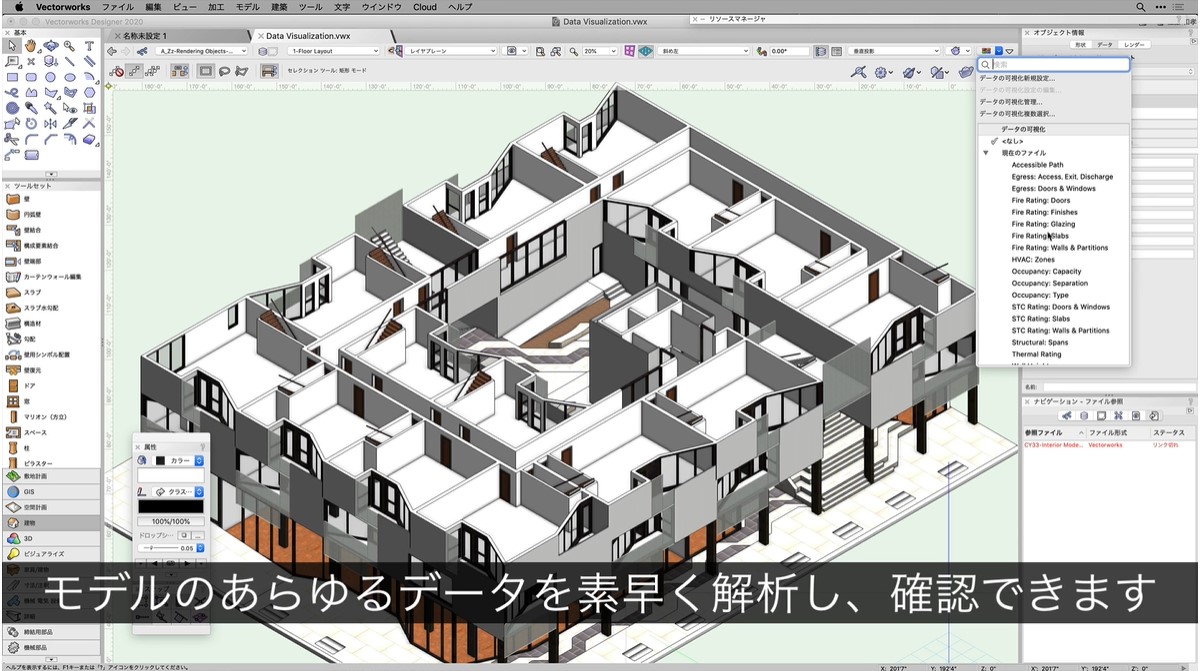Open the レイヤプレーン plane dropdown
The width and height of the screenshot is (1200, 671).
point(451,51)
